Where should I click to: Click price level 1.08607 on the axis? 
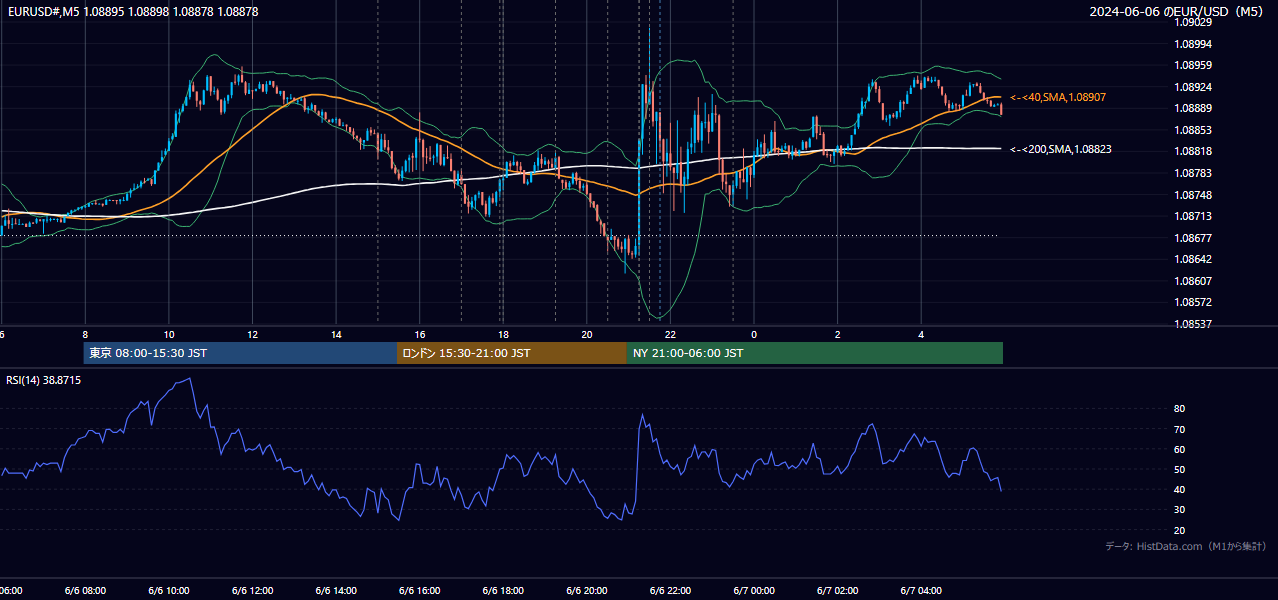pyautogui.click(x=1195, y=281)
